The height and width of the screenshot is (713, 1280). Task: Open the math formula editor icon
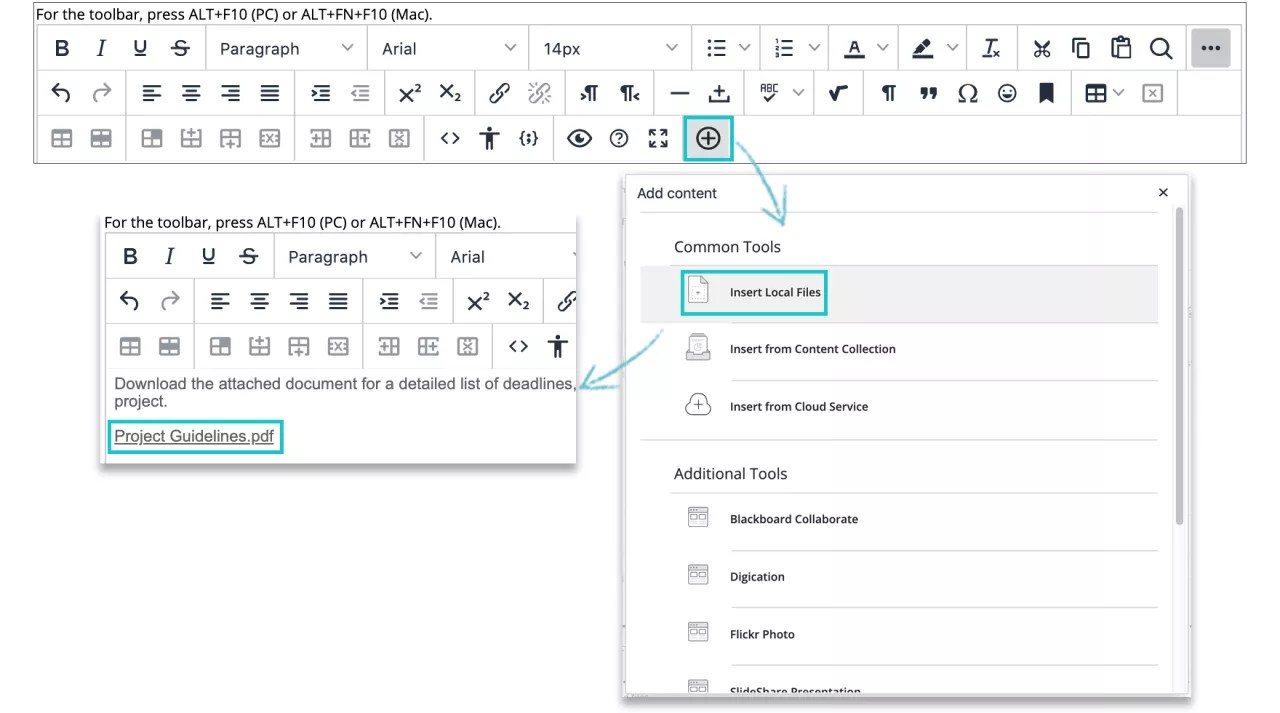click(x=838, y=92)
